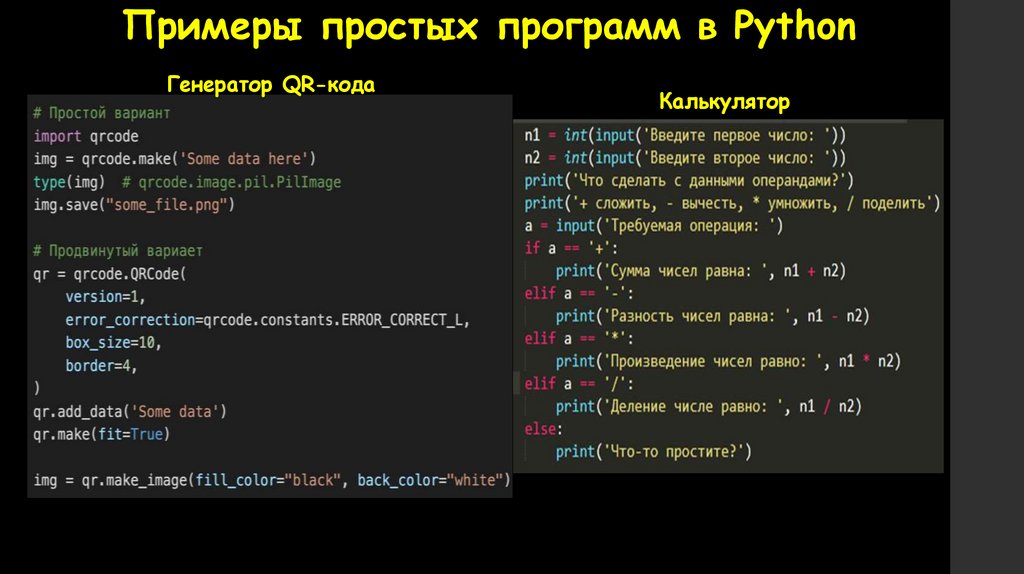Click the line with 'Введите второе число: '
This screenshot has height=574, width=1024.
[x=685, y=158]
